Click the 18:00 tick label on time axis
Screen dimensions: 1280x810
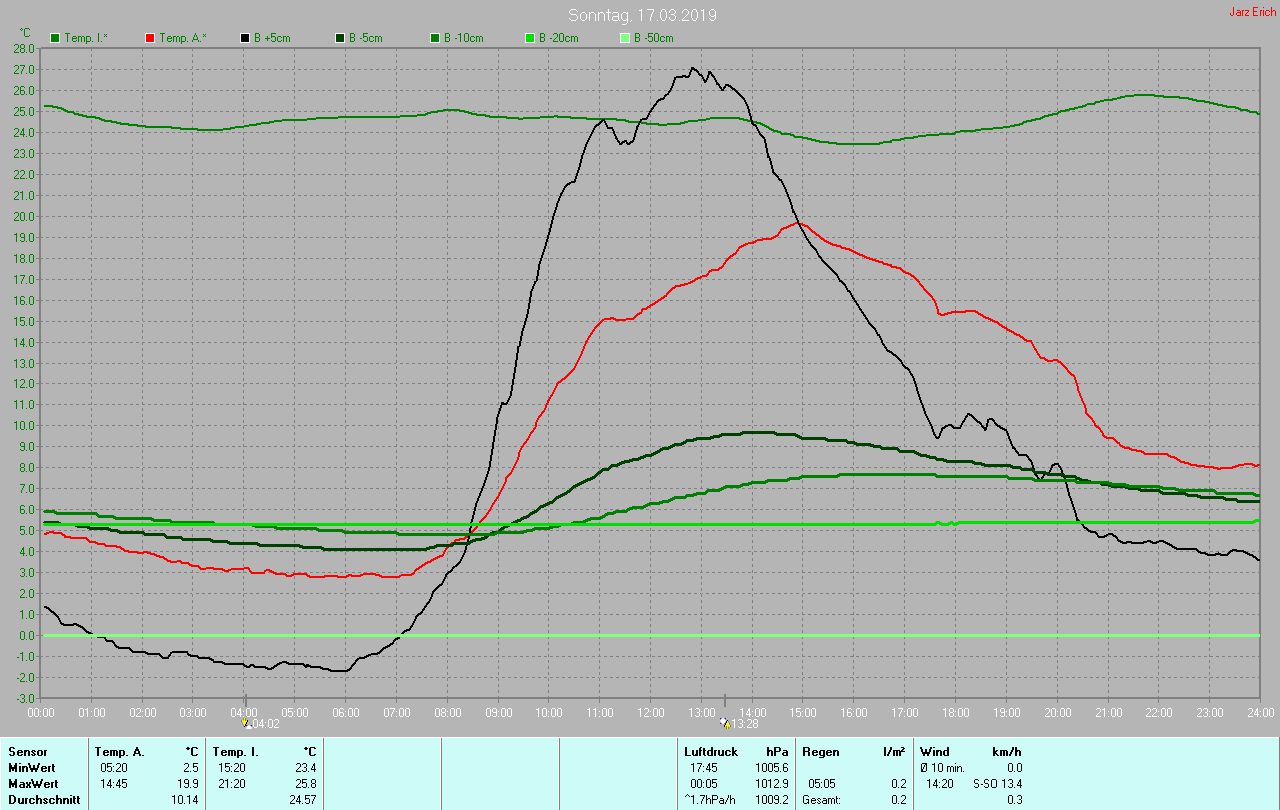[x=955, y=712]
